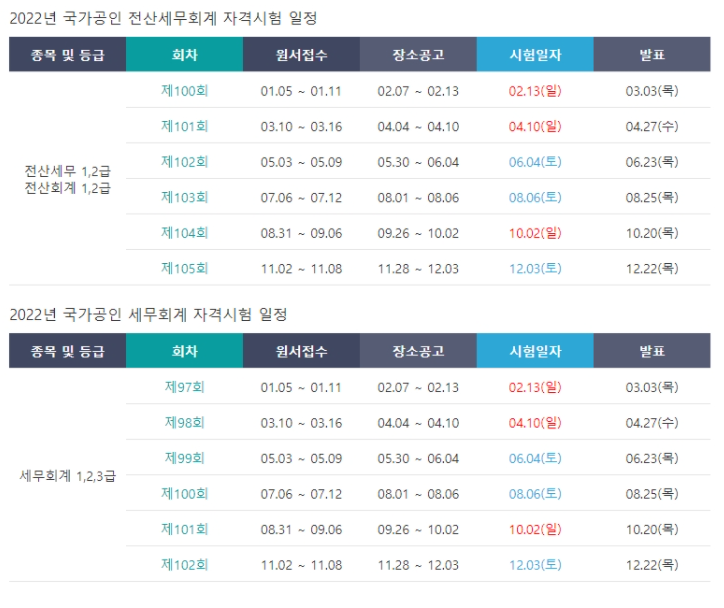Select '발표' header in the lower 세무회계 table
The image size is (724, 608).
pos(652,351)
